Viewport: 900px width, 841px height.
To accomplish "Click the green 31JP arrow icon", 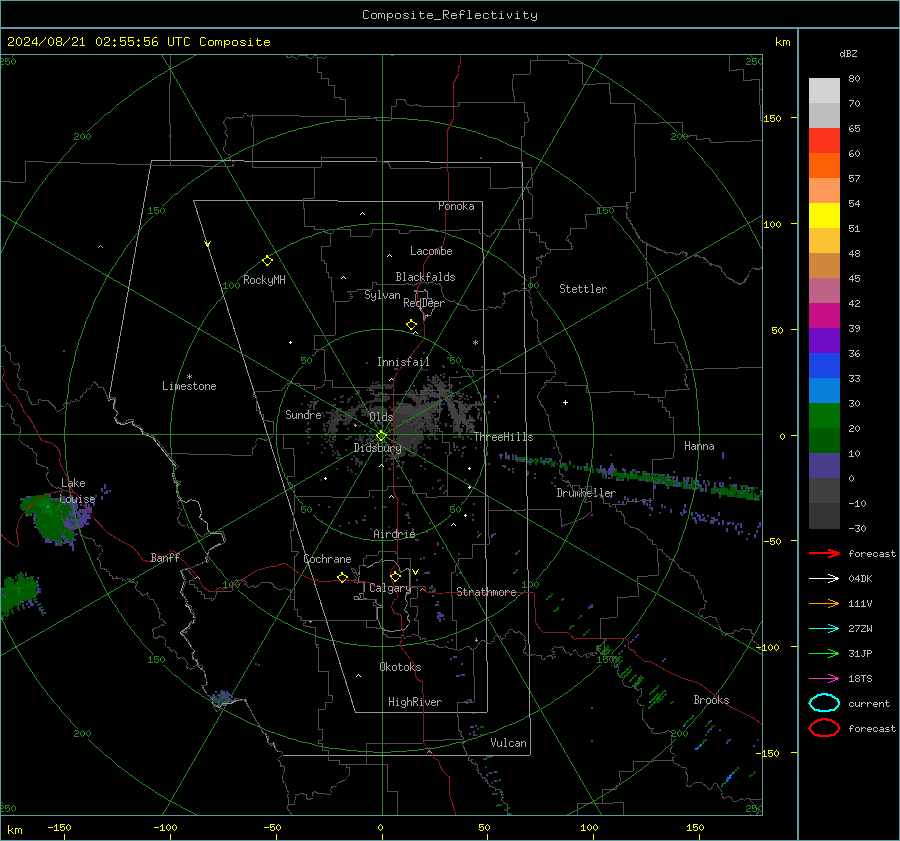I will tap(824, 653).
